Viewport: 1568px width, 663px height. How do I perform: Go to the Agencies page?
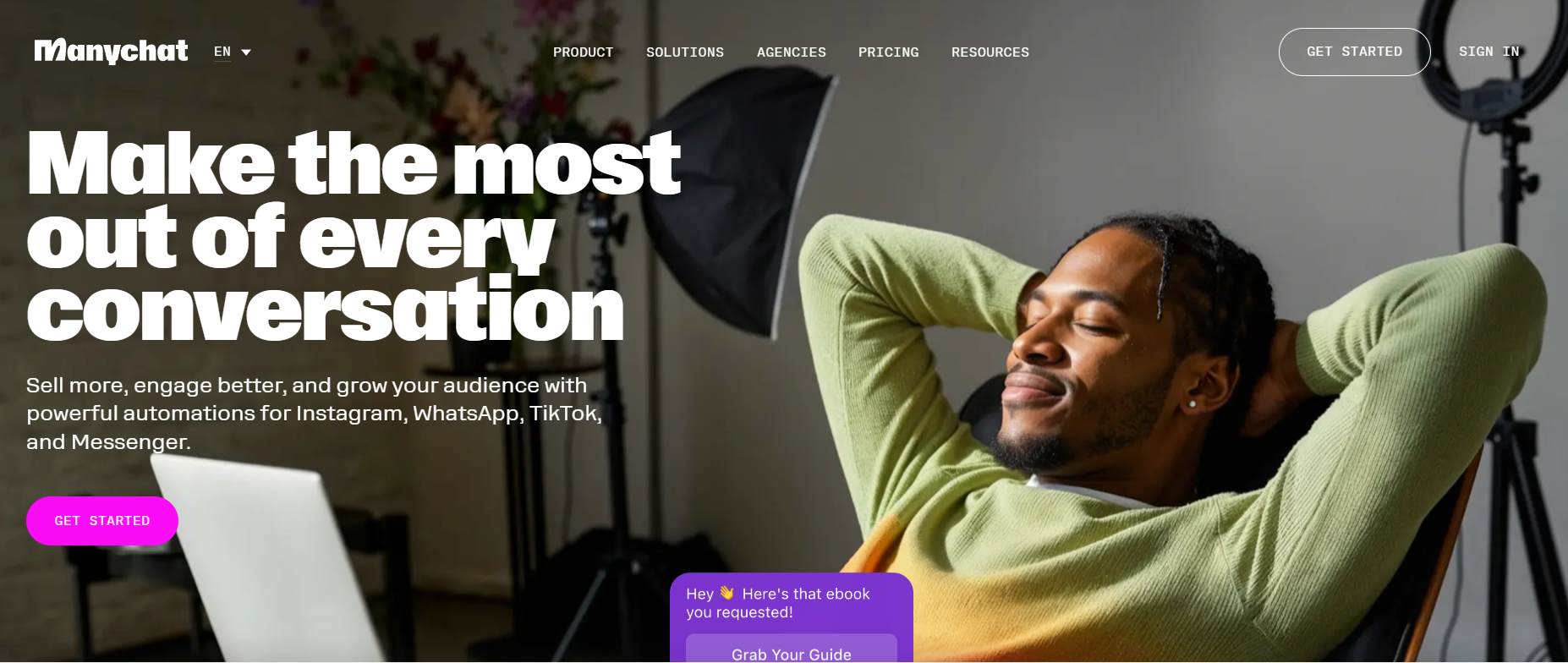791,52
